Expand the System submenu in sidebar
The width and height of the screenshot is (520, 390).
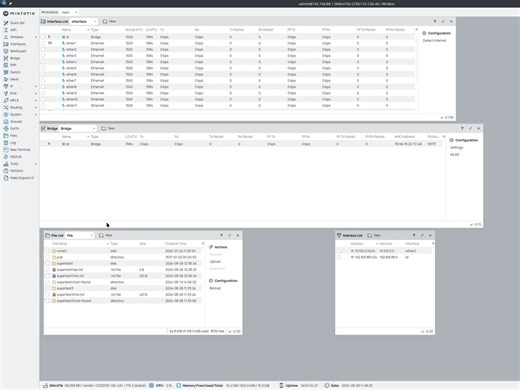pos(36,114)
